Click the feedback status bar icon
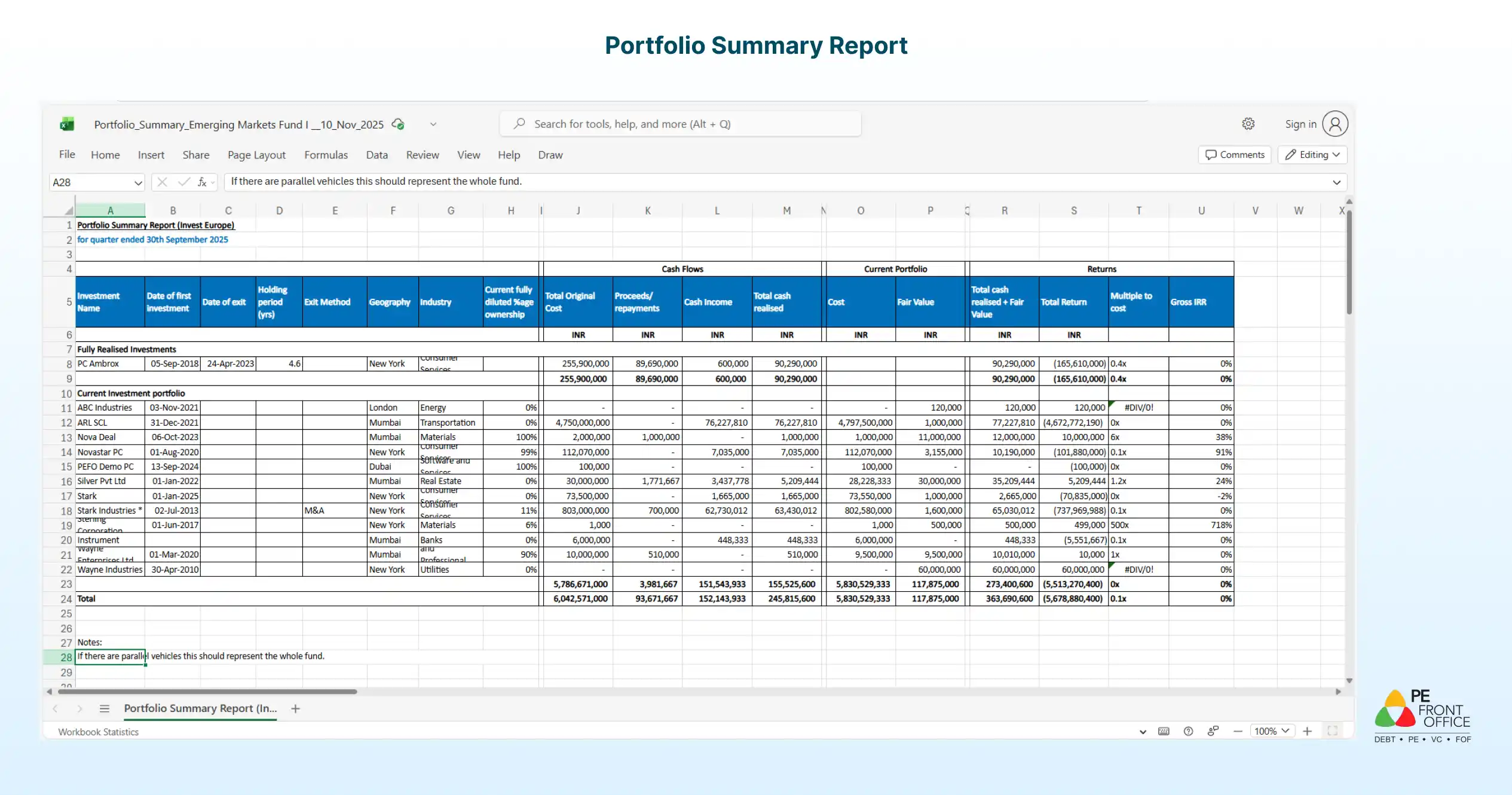This screenshot has width=1512, height=795. coord(1213,731)
